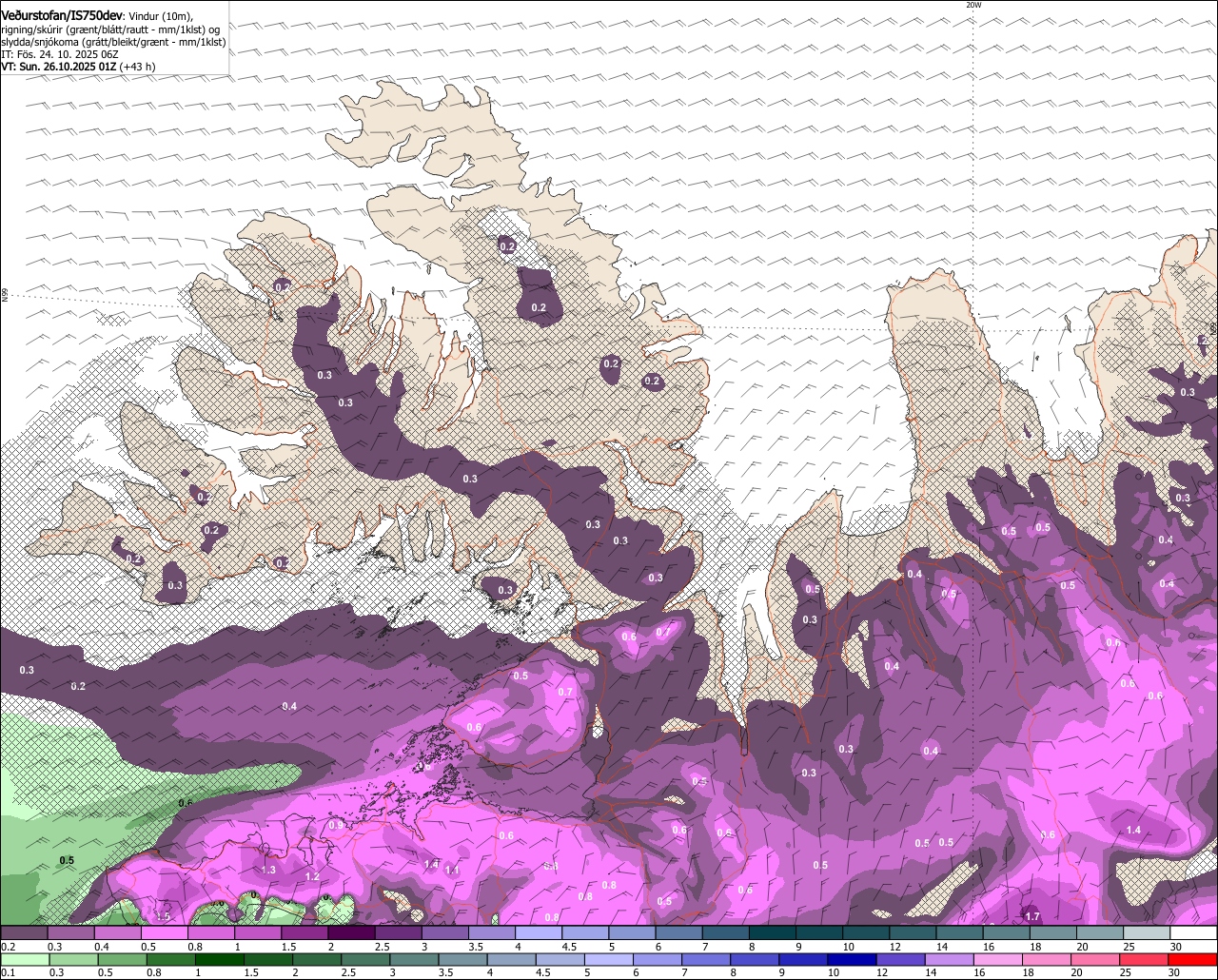1218x980 pixels.
Task: Click the dark purple 0.2 swatch in snow scale
Action: (24, 933)
